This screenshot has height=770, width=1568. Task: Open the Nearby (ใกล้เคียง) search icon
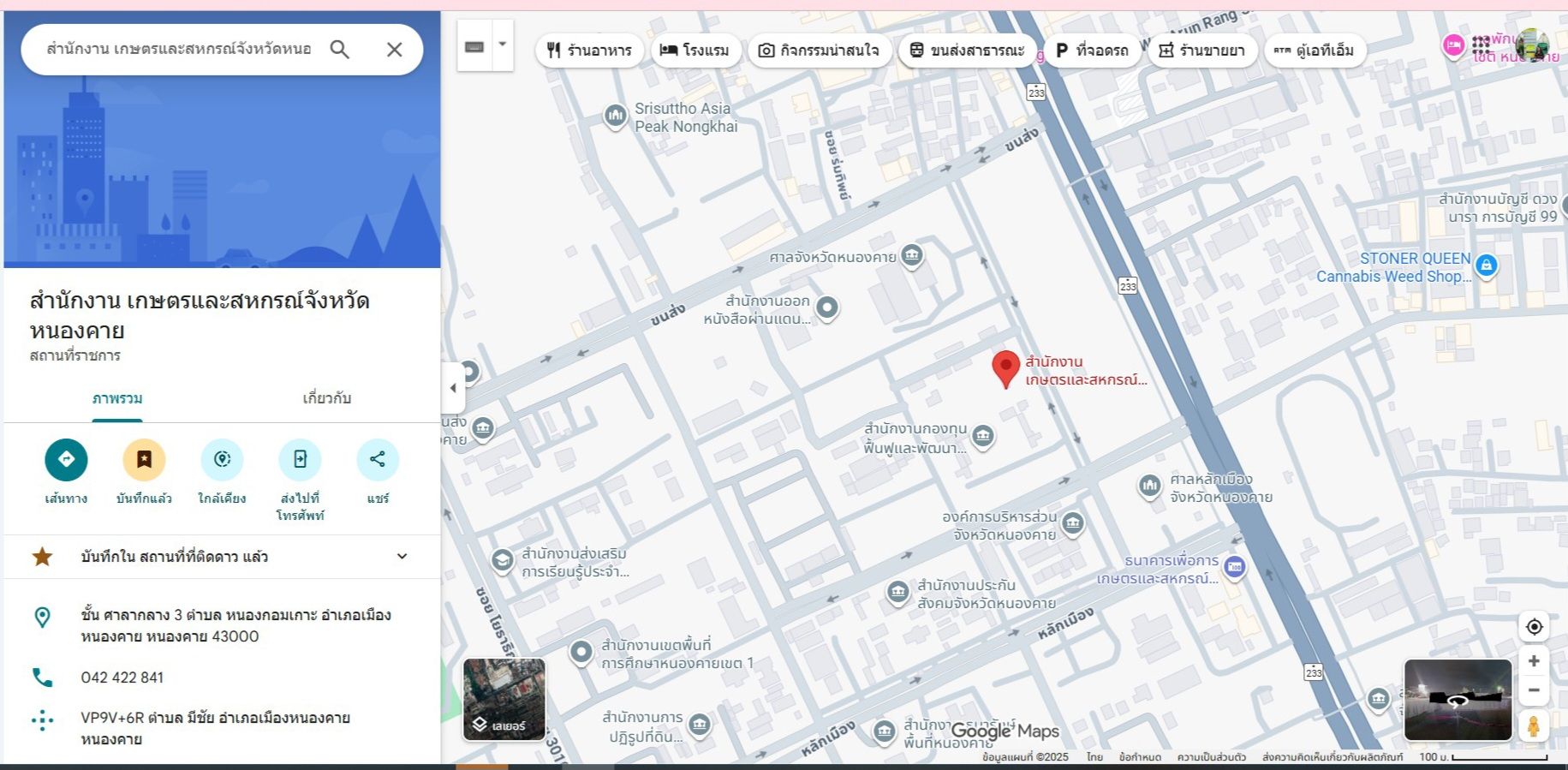coord(222,460)
